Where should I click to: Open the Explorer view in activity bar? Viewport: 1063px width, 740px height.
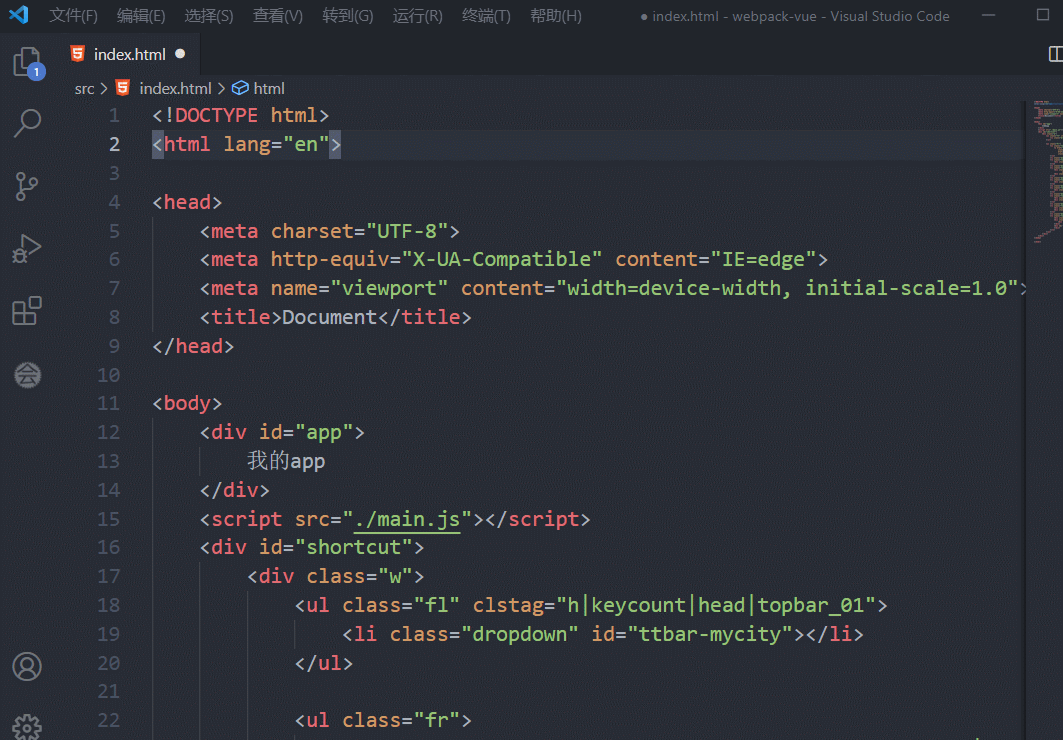pos(27,63)
